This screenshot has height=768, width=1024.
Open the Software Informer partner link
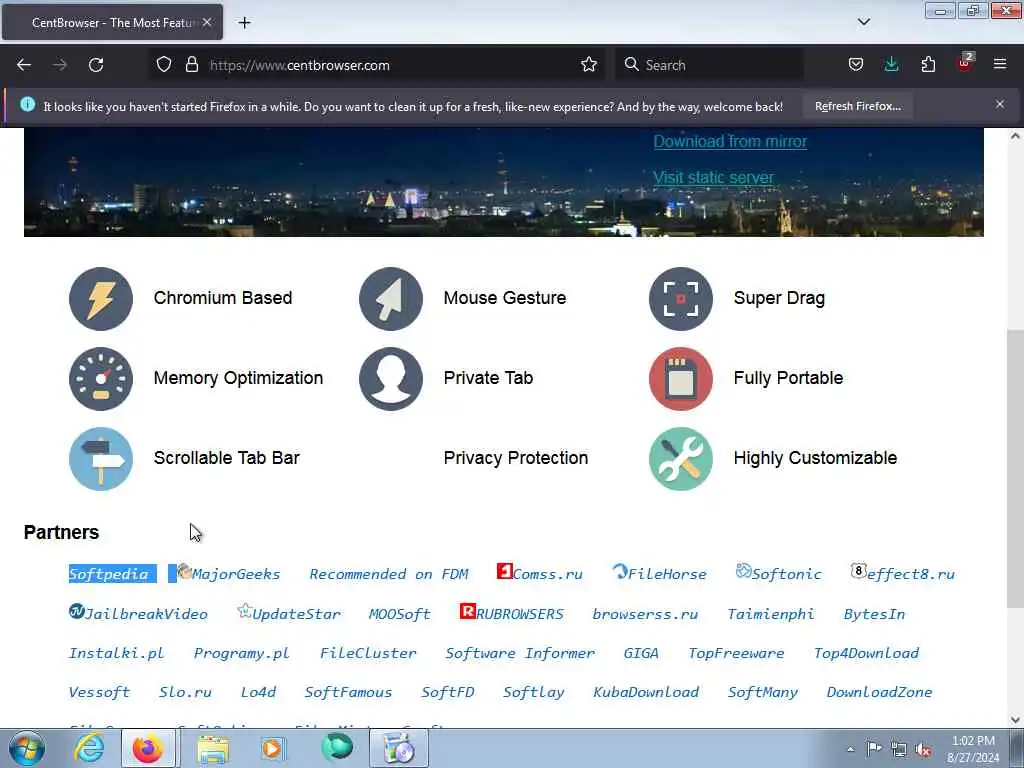tap(520, 653)
